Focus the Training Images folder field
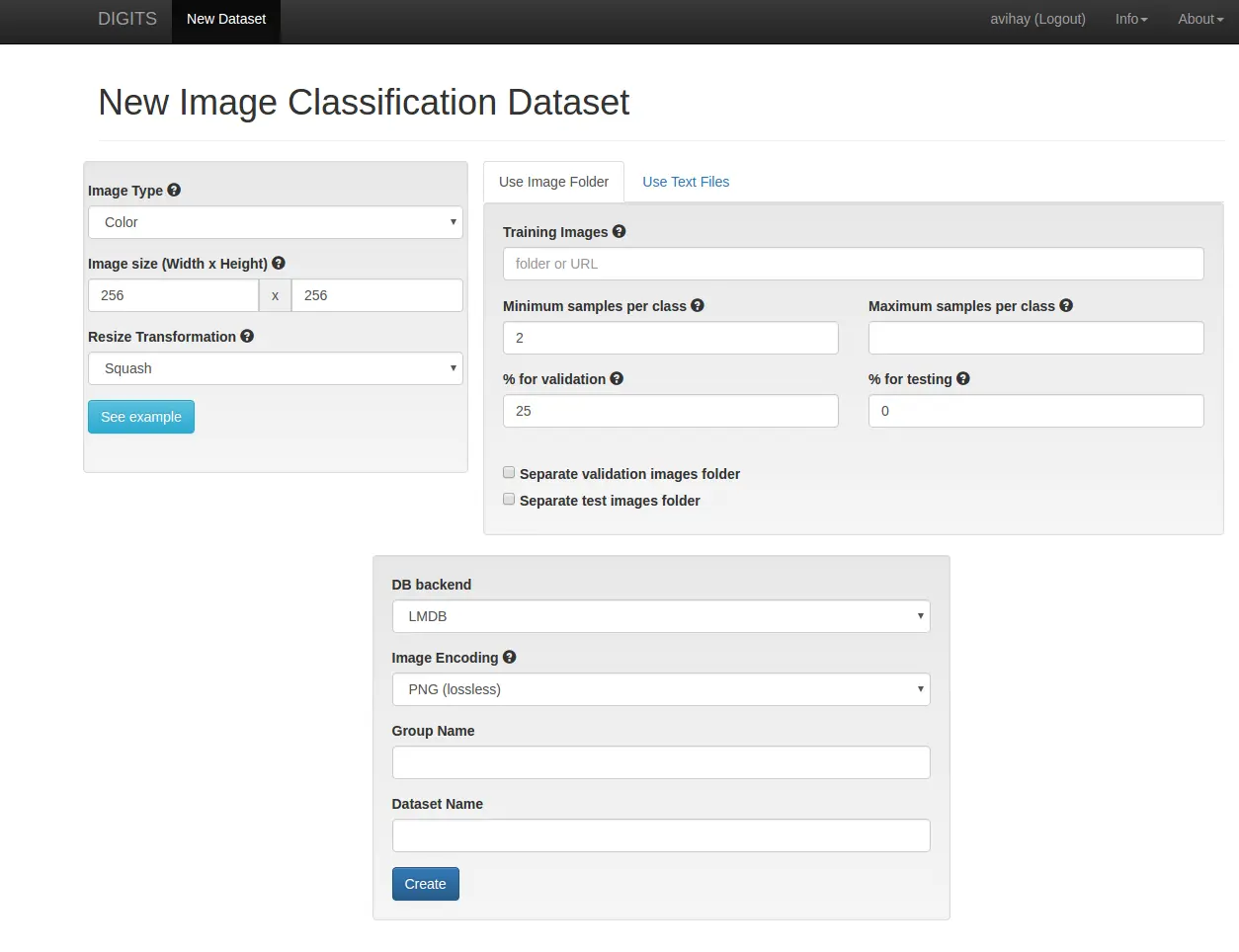1239x952 pixels. 853,264
